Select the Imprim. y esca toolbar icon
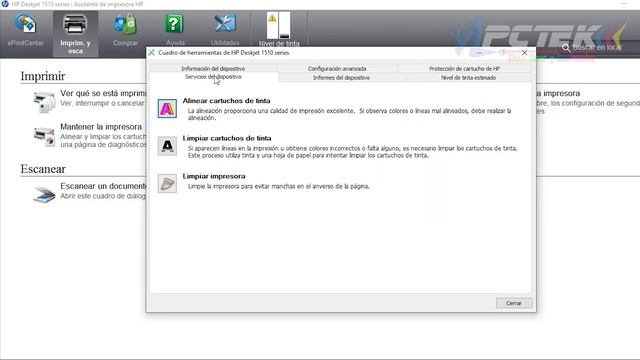The image size is (640, 360). [76, 34]
